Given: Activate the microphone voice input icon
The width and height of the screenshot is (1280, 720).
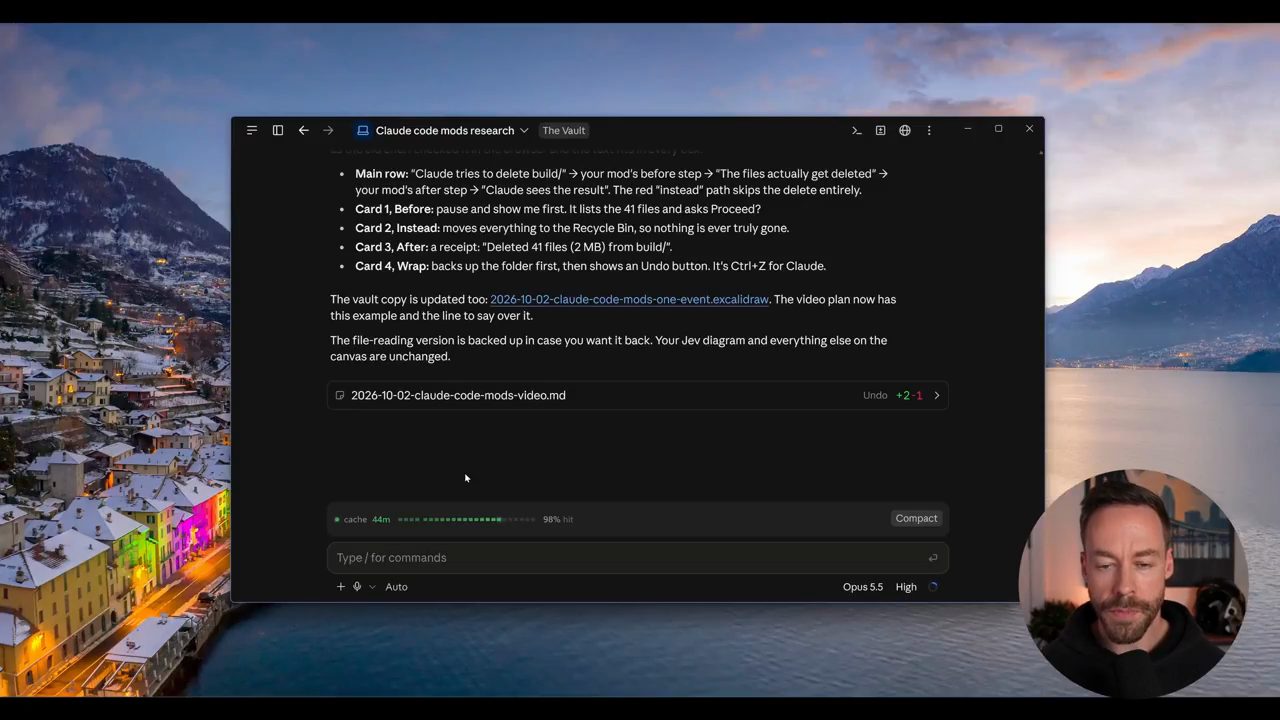Looking at the screenshot, I should [x=357, y=587].
